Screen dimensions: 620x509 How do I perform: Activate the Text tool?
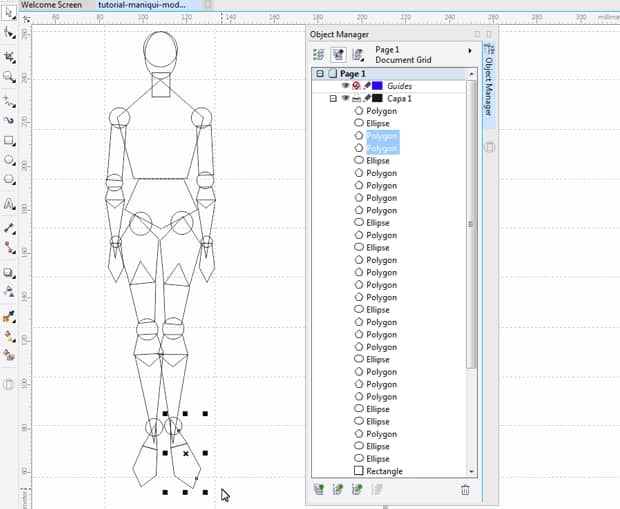point(10,204)
